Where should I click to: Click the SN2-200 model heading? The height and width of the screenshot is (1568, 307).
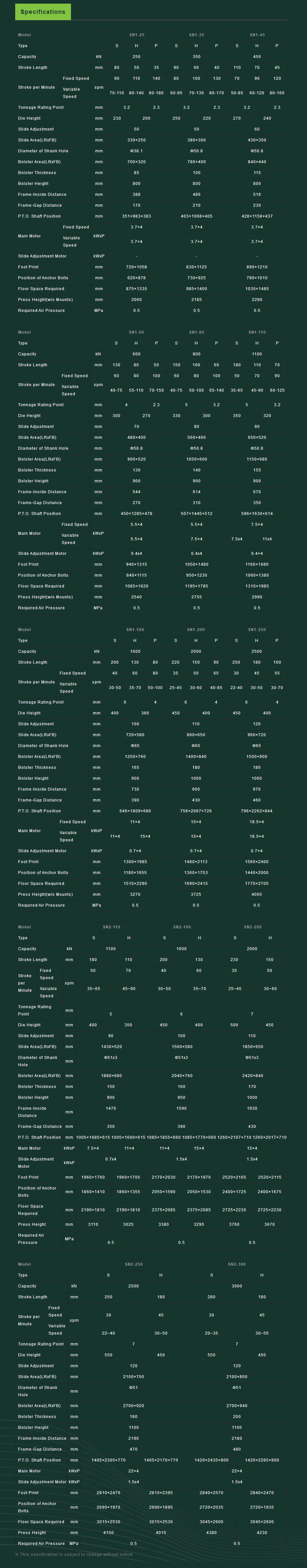[x=252, y=927]
